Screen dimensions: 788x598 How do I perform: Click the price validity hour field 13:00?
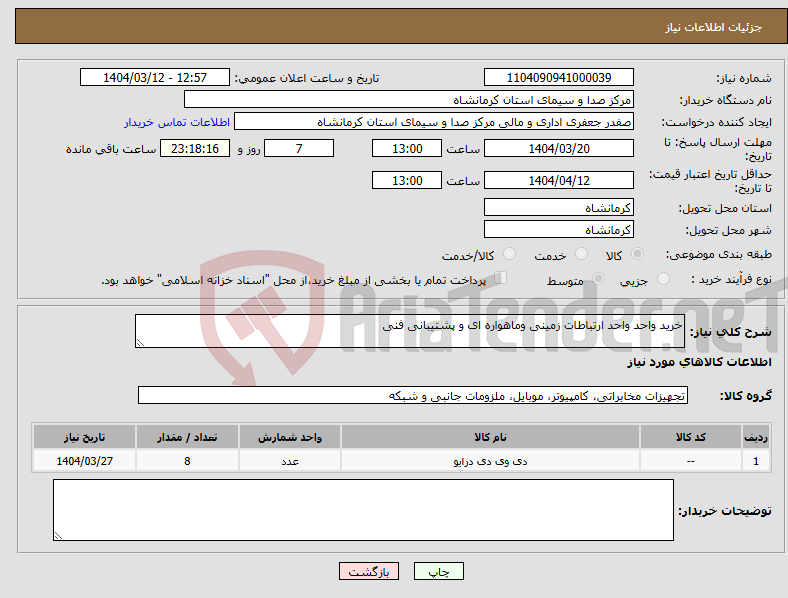tap(407, 180)
